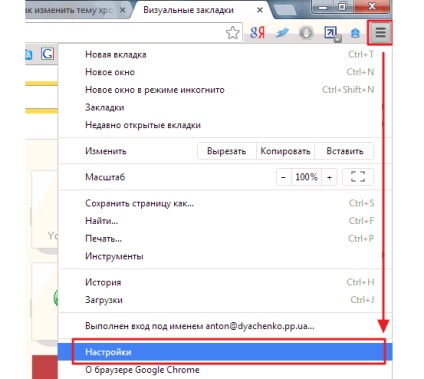This screenshot has width=424, height=379.
Task: Increase zoom with the plus button
Action: coord(329,177)
